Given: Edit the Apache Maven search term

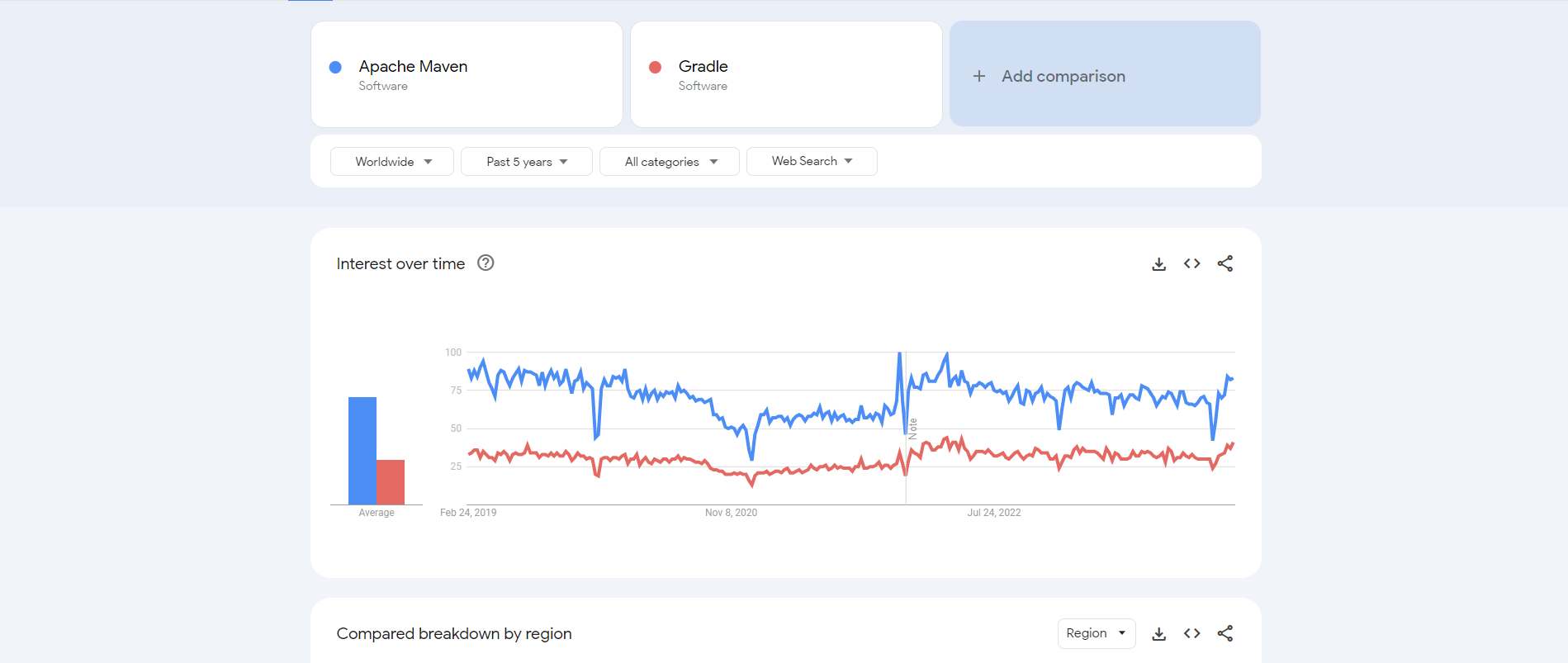Looking at the screenshot, I should tap(413, 67).
